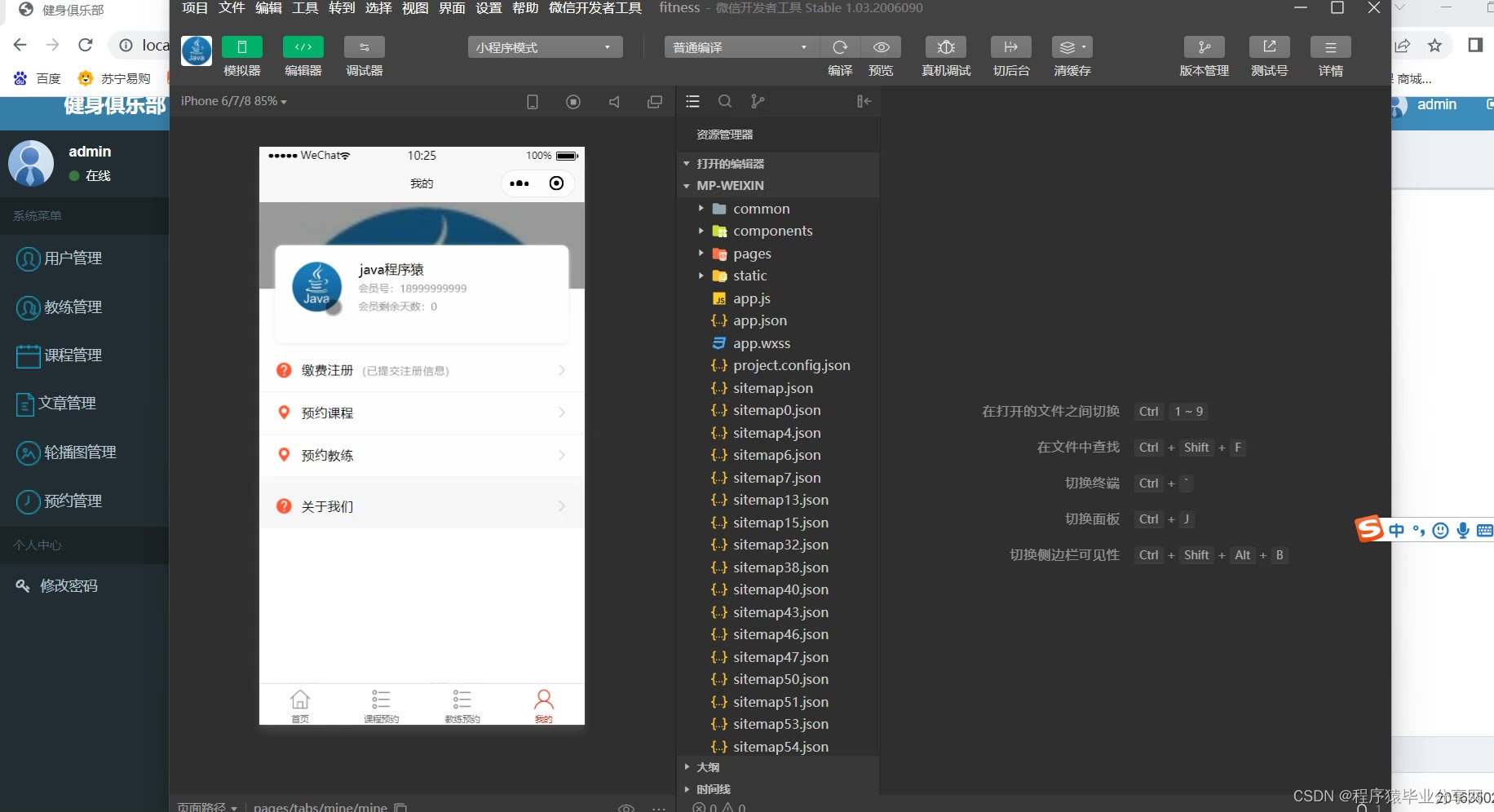Viewport: 1494px width, 812px height.
Task: Copy the page path icon in status bar
Action: point(400,807)
